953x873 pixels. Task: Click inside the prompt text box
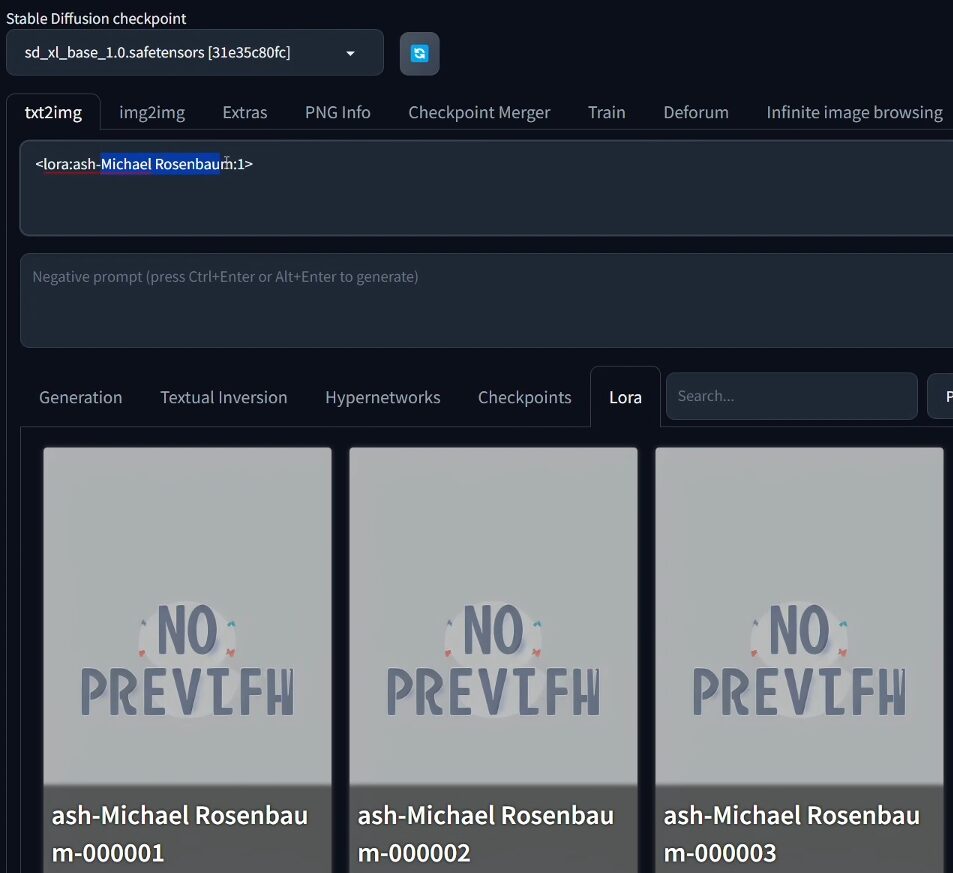click(500, 200)
